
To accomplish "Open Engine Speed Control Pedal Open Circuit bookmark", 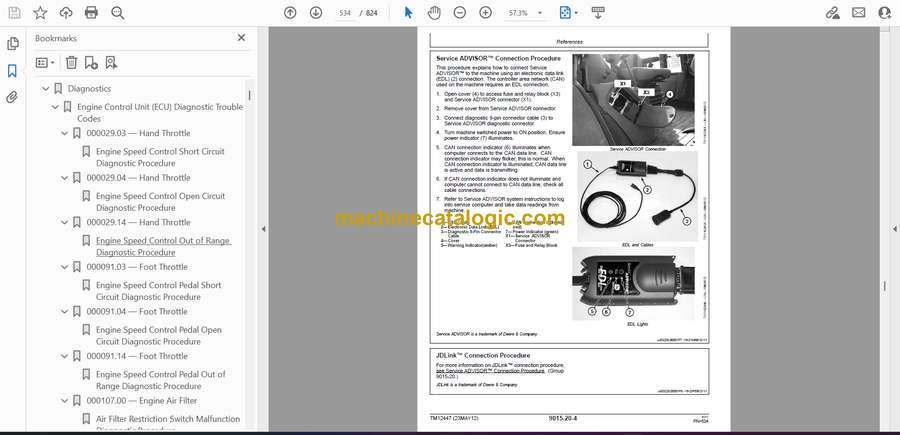I will point(158,336).
